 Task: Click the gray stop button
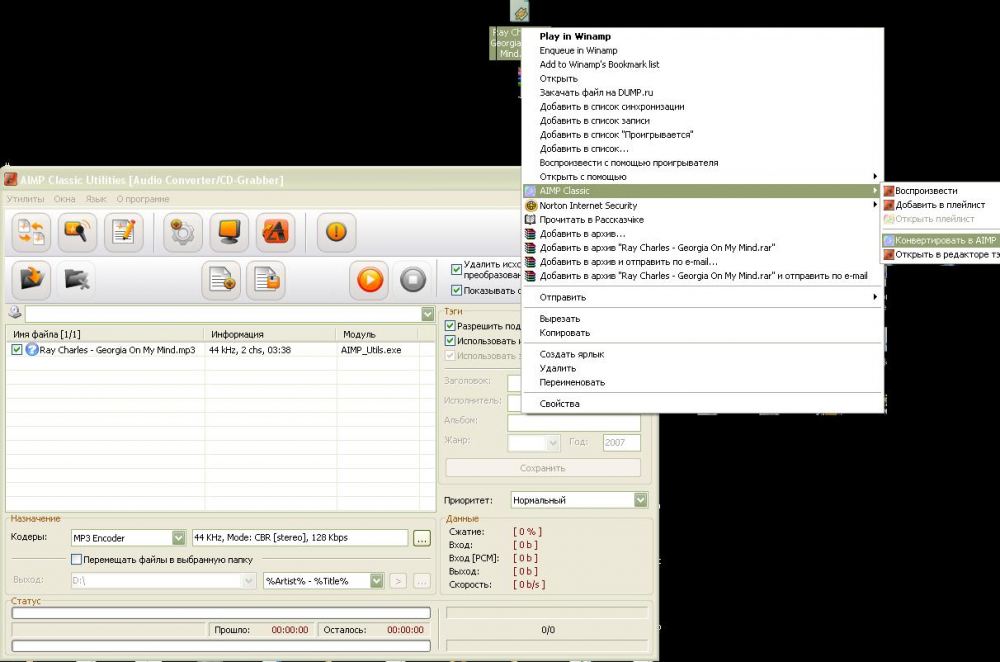pyautogui.click(x=413, y=279)
